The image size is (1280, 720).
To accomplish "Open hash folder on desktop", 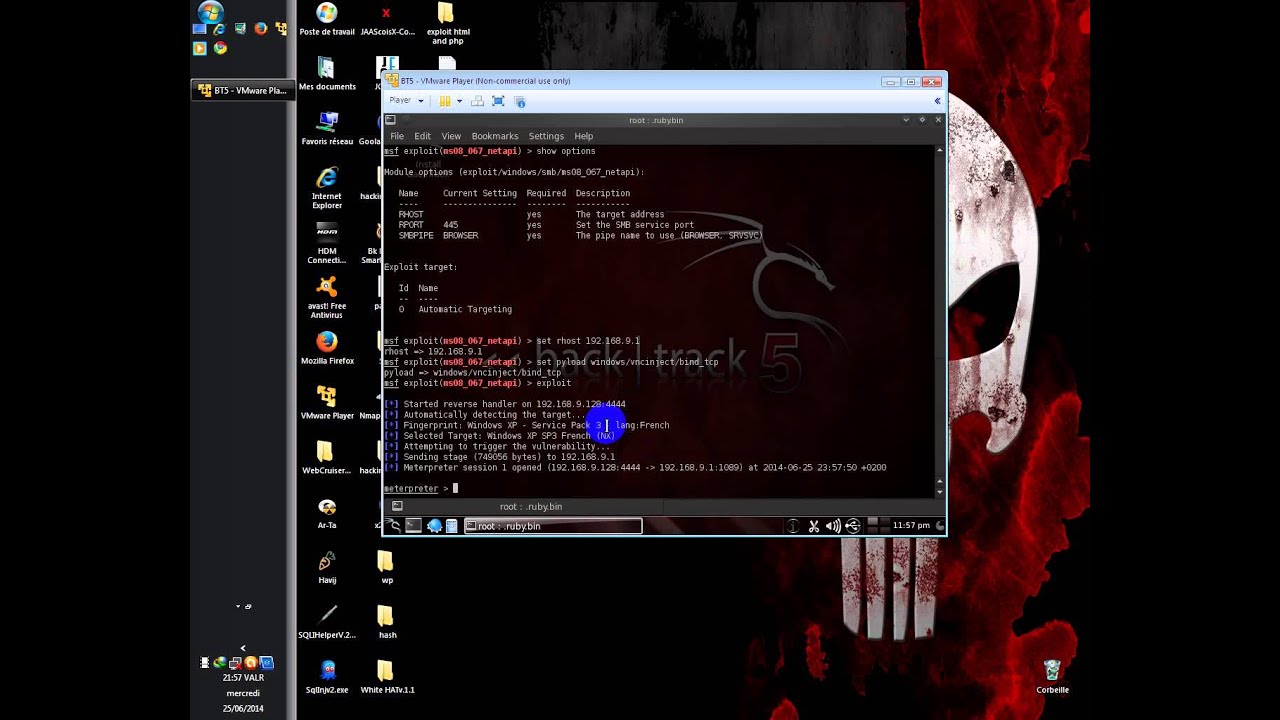I will pyautogui.click(x=387, y=622).
